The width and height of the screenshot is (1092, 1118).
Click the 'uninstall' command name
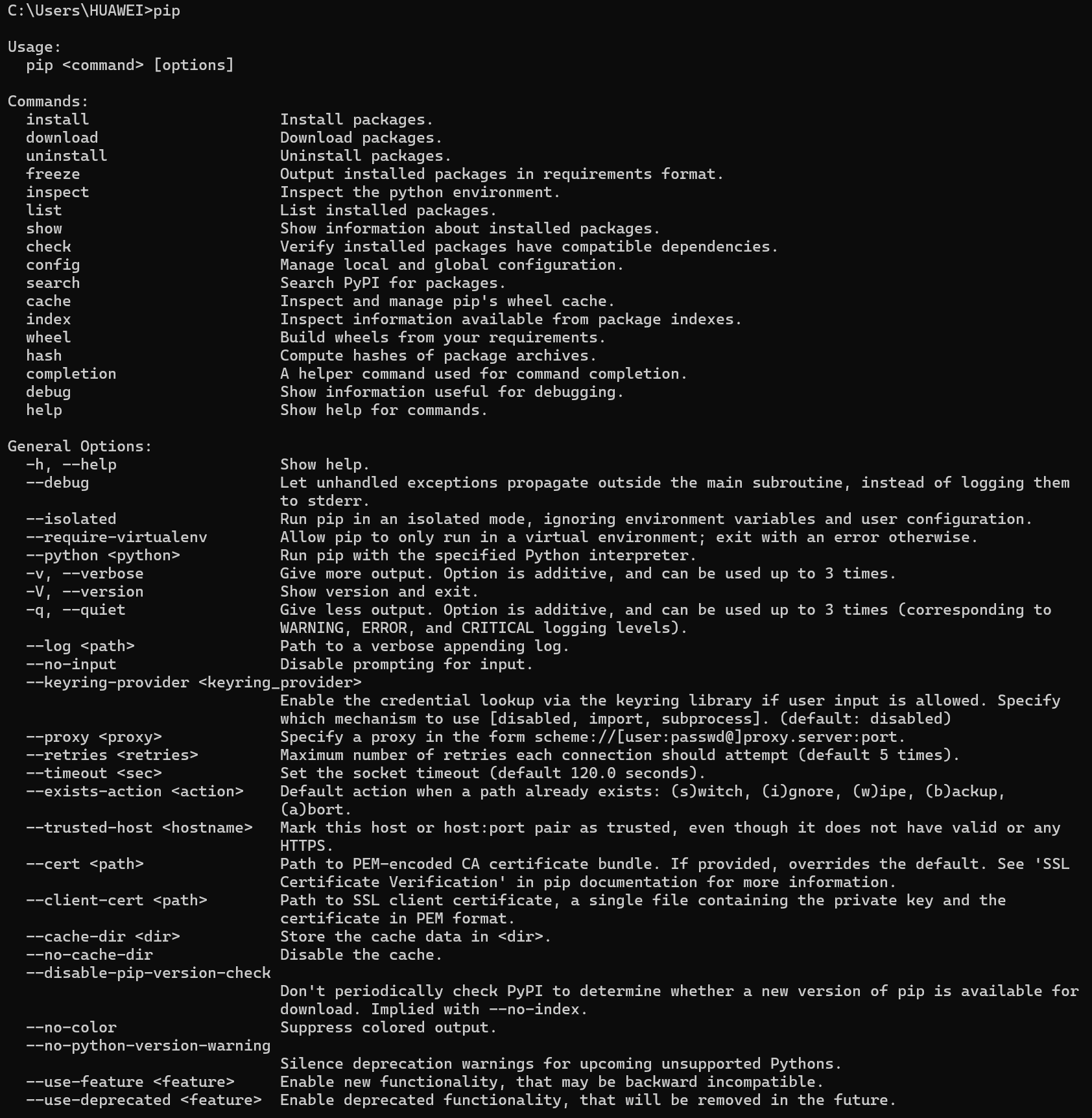pos(67,156)
